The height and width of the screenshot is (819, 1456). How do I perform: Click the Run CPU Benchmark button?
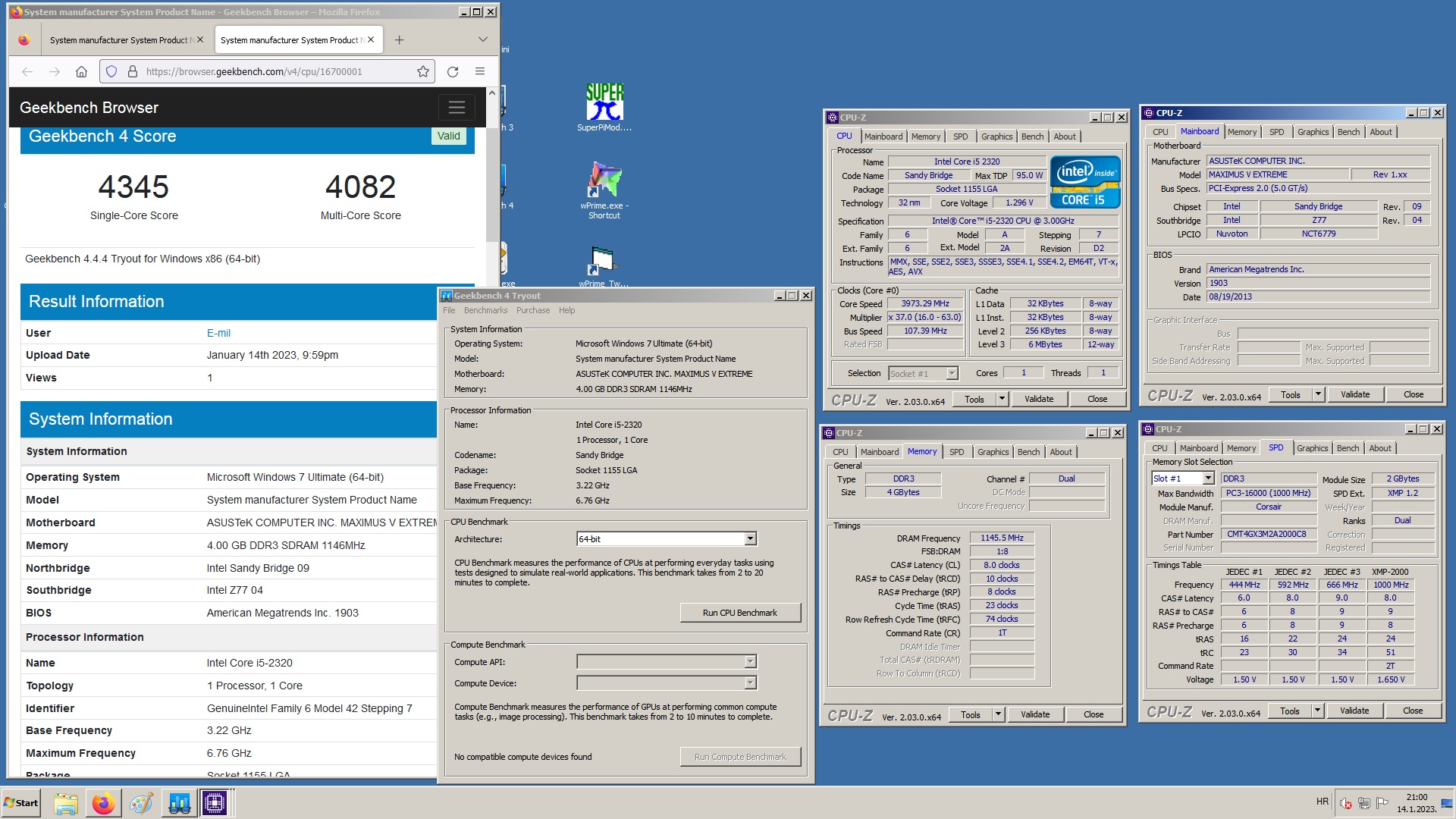(740, 613)
